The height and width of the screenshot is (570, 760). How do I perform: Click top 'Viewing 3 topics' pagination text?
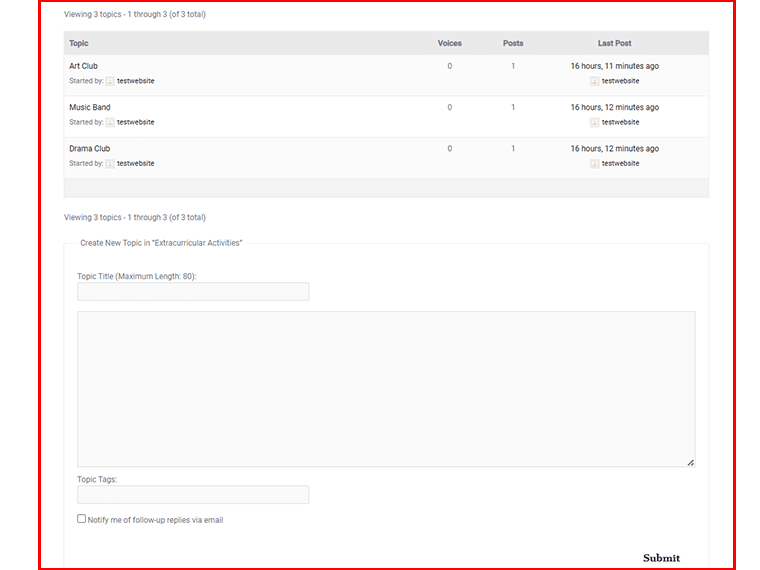tap(135, 15)
